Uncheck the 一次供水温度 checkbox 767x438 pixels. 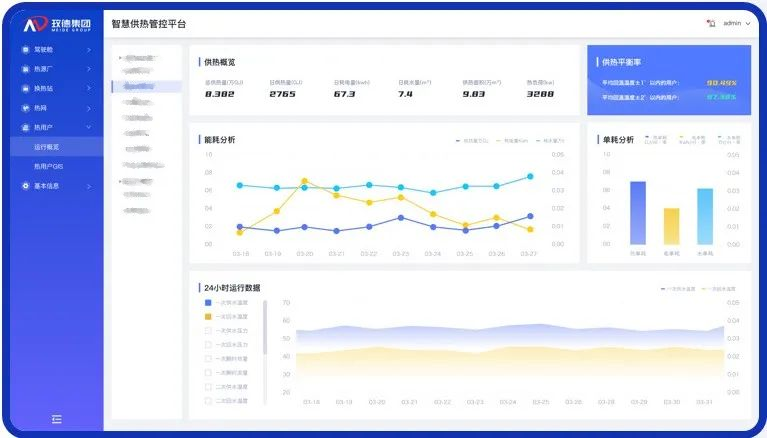pos(208,303)
